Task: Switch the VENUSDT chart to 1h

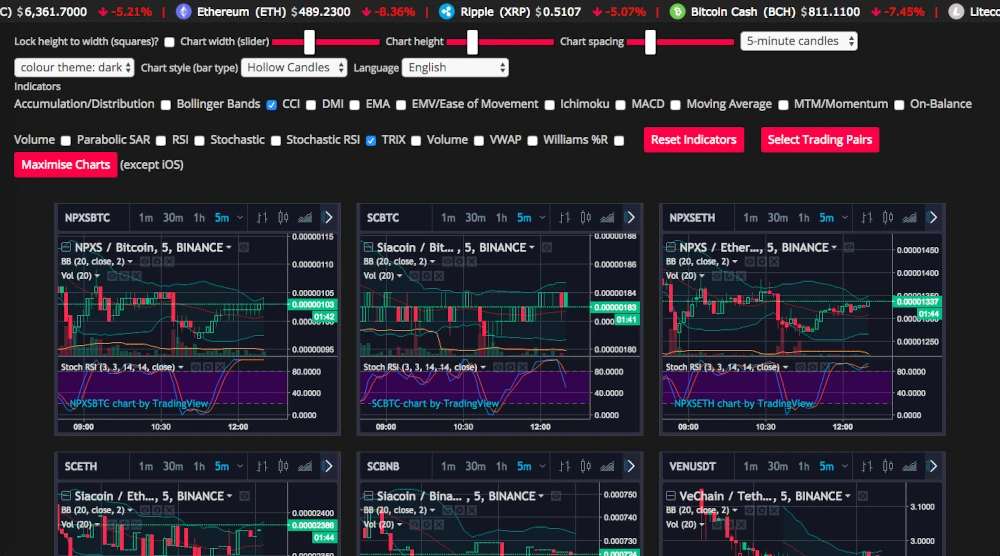Action: coord(804,467)
